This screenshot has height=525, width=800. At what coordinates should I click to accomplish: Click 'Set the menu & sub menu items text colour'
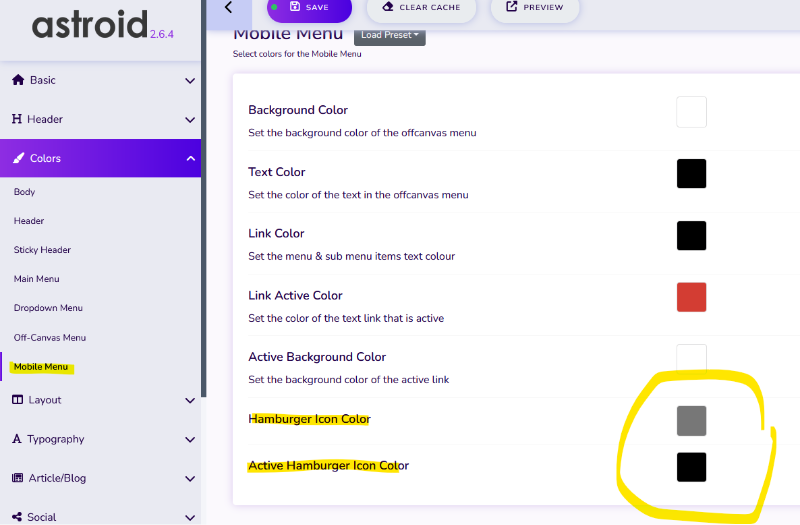(x=352, y=256)
